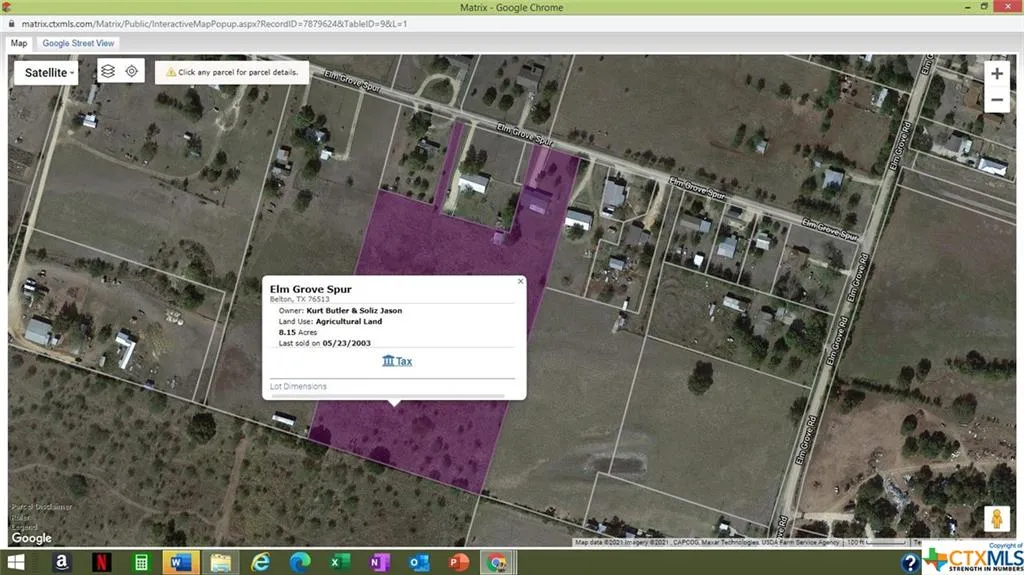Image resolution: width=1024 pixels, height=575 pixels.
Task: Launch Excel from the taskbar
Action: [x=339, y=562]
